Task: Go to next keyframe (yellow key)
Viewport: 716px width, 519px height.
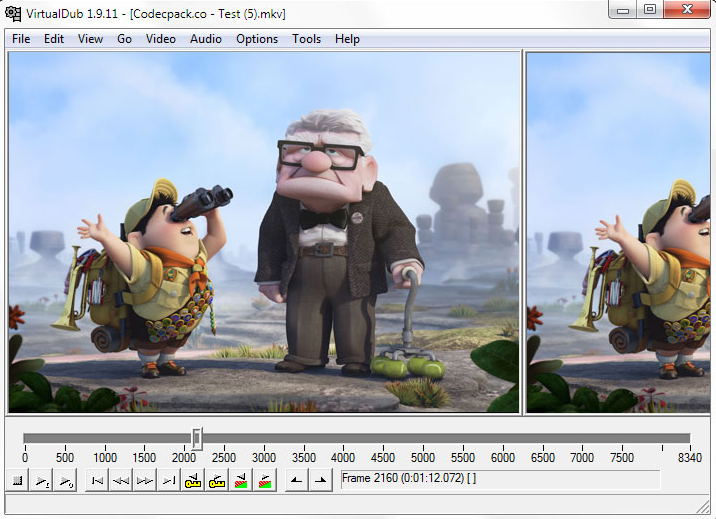Action: coord(216,480)
